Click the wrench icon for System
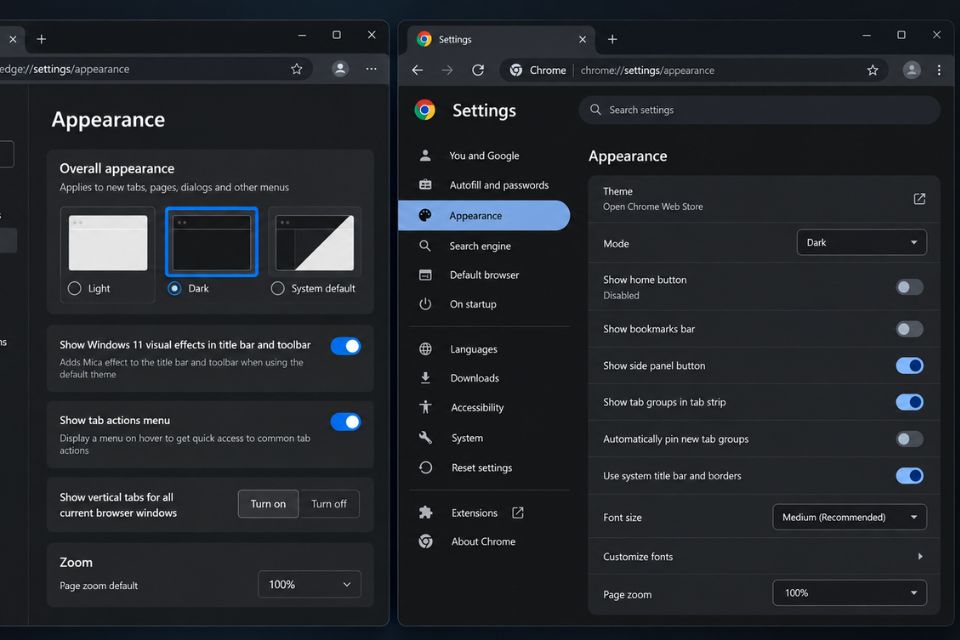This screenshot has height=640, width=960. click(426, 437)
